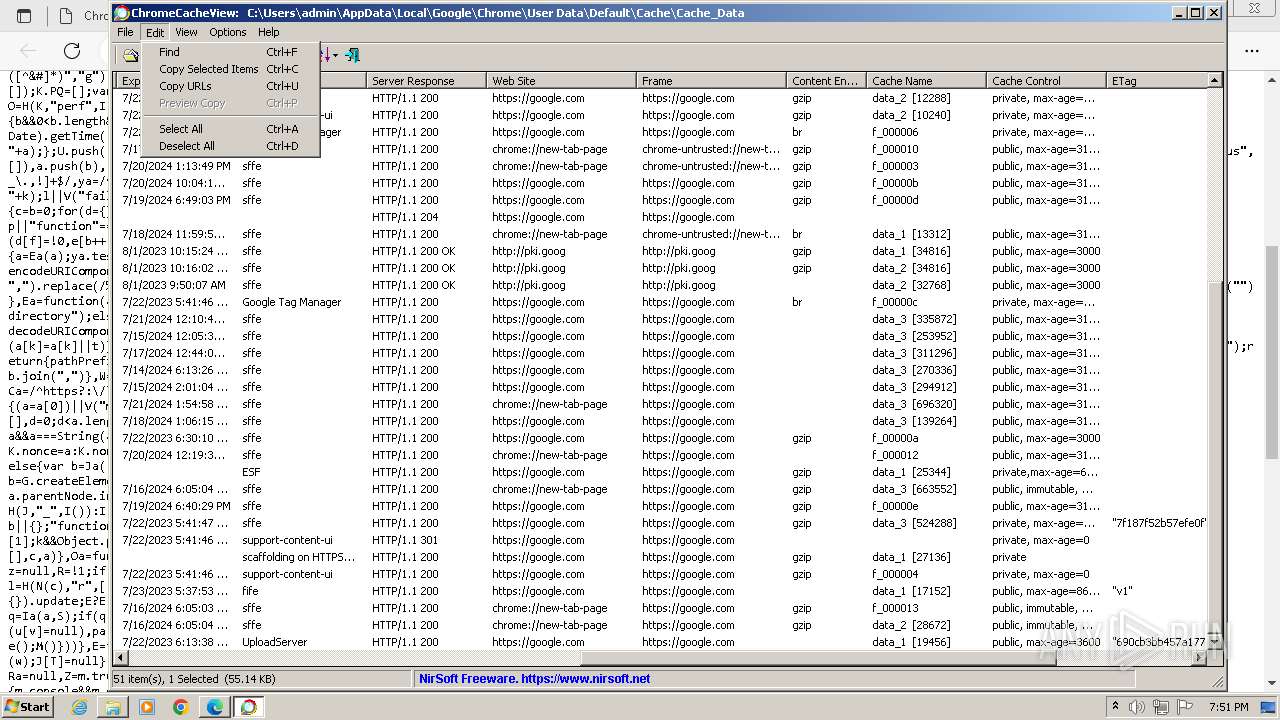The width and height of the screenshot is (1280, 720).
Task: Select row with cache name data_3 [524288]
Action: [x=662, y=523]
